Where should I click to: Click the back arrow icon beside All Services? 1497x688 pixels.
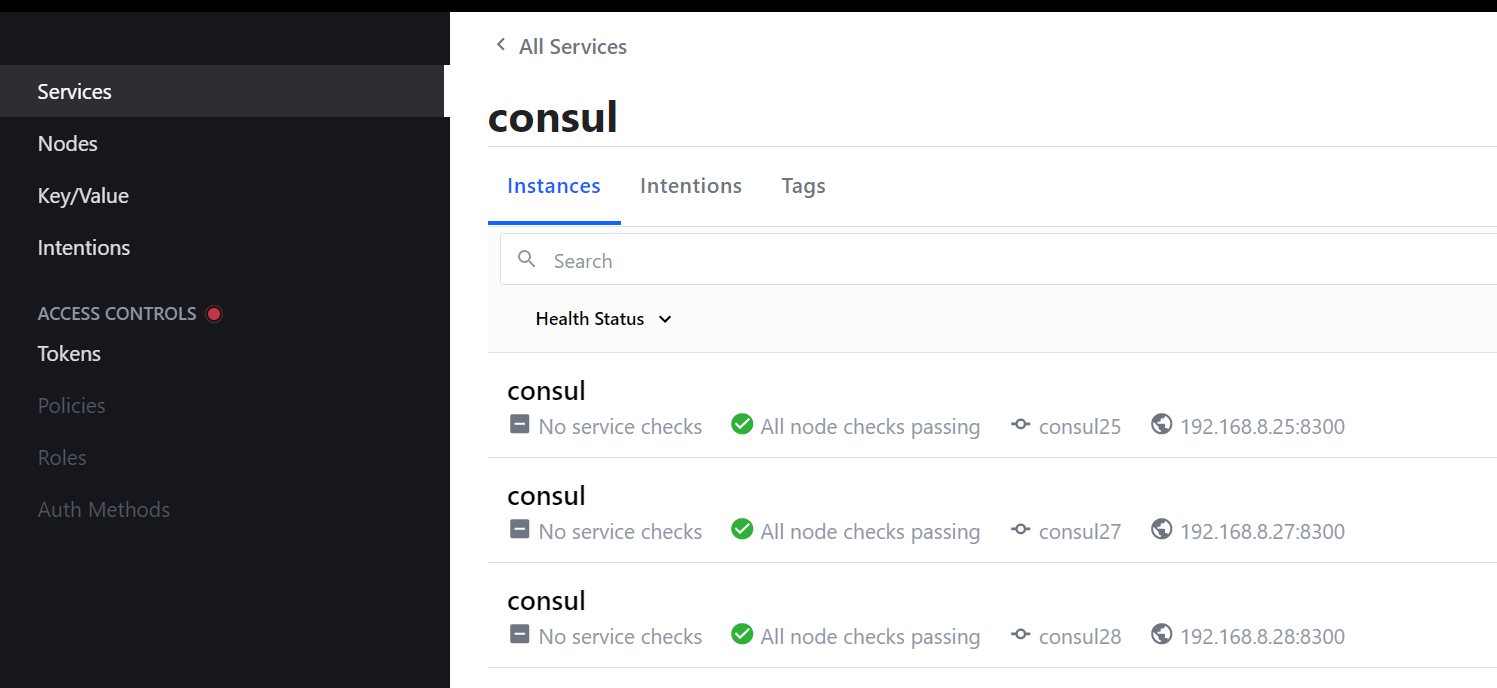[x=500, y=45]
